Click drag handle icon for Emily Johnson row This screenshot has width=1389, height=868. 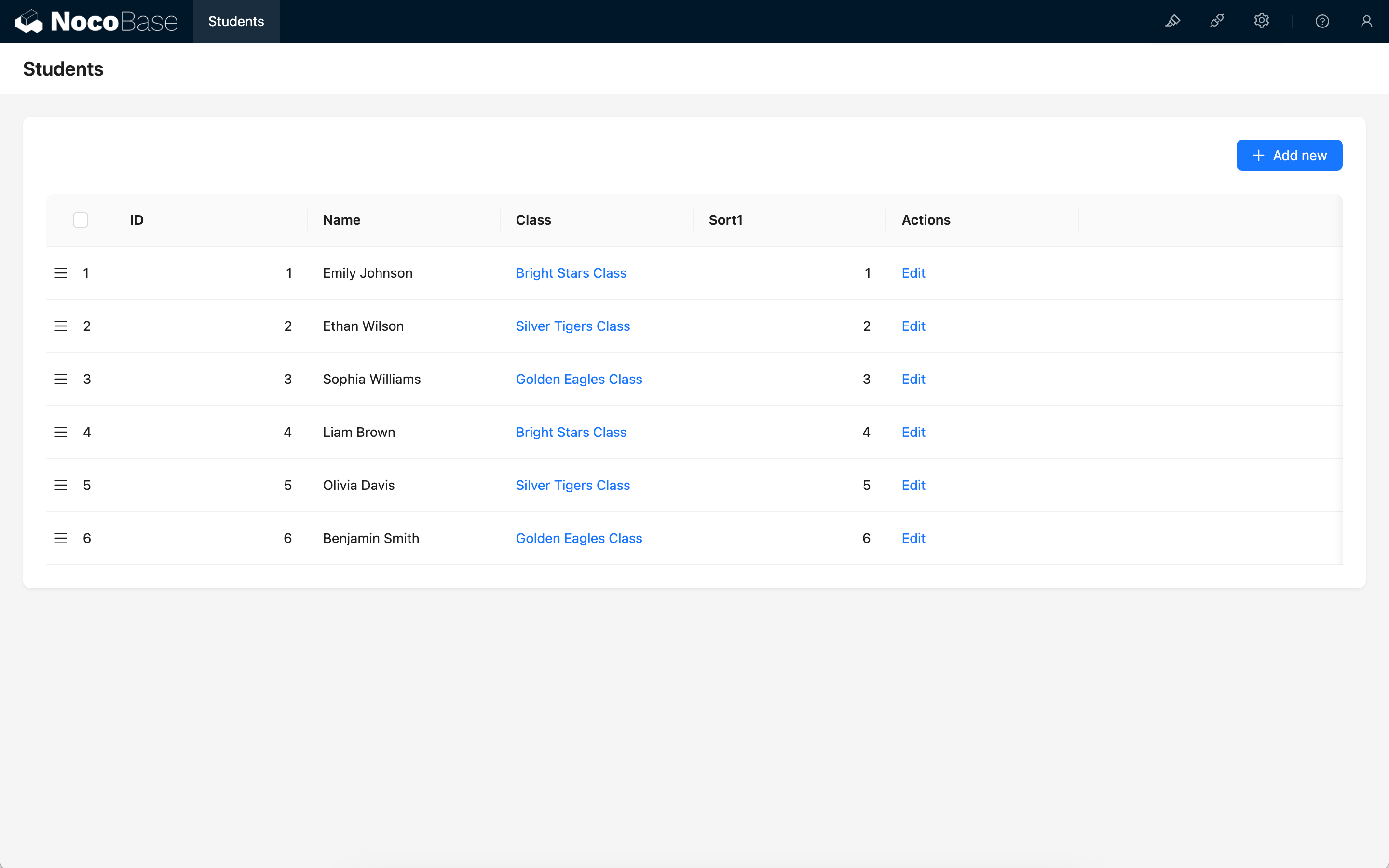(61, 273)
